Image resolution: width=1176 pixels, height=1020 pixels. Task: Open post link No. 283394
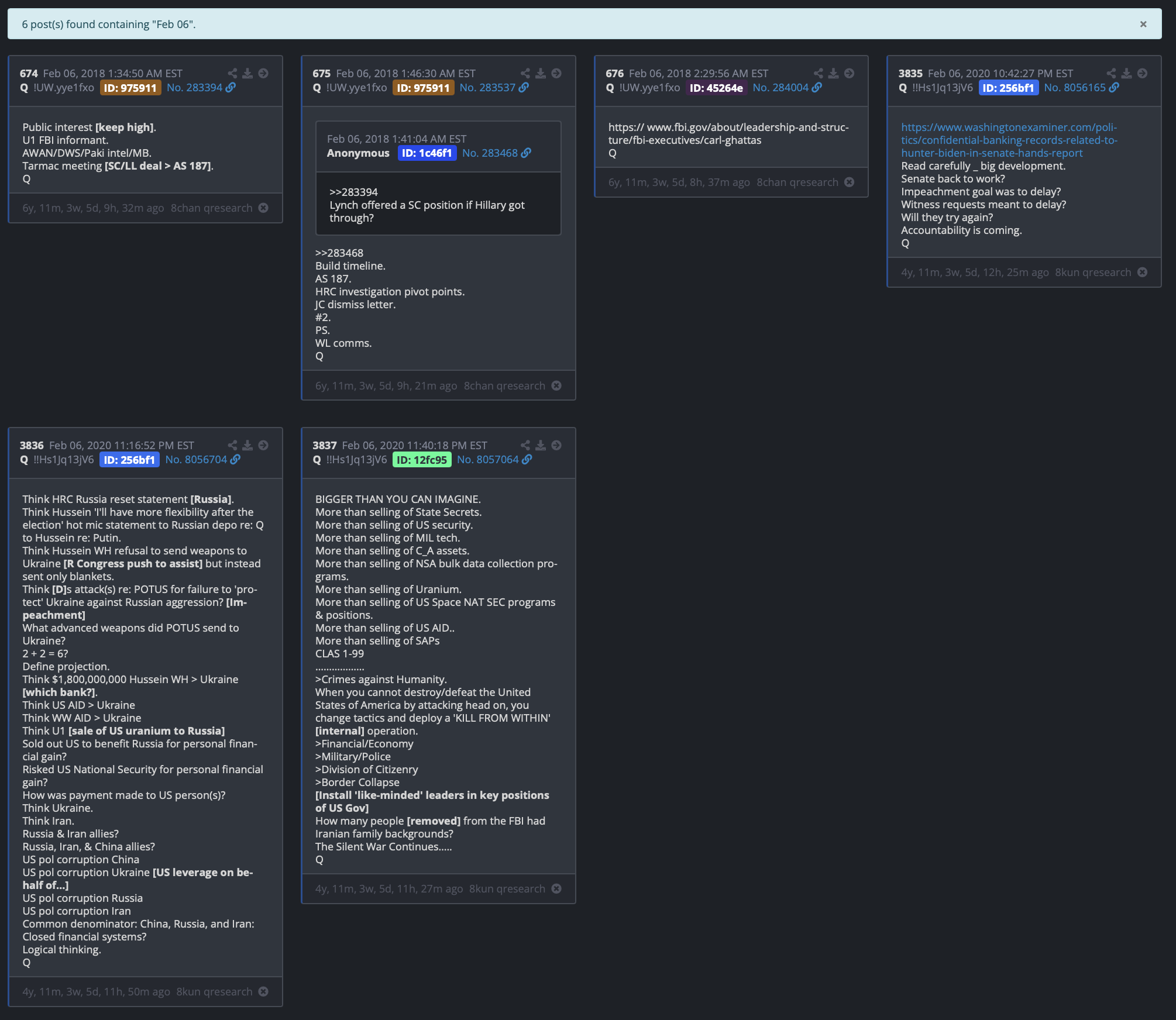point(194,87)
